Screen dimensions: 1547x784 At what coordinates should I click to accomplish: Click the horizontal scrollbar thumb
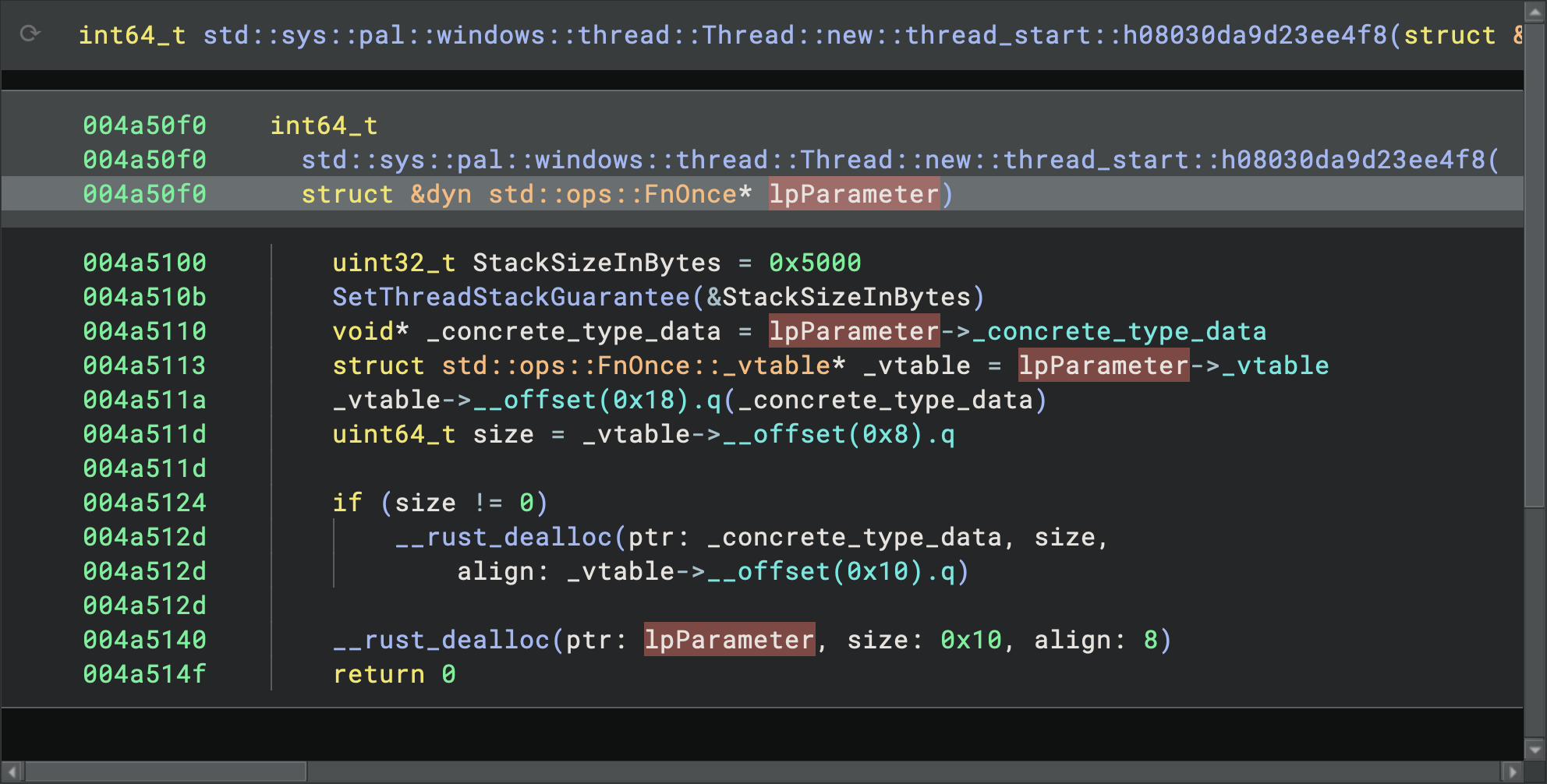[165, 772]
